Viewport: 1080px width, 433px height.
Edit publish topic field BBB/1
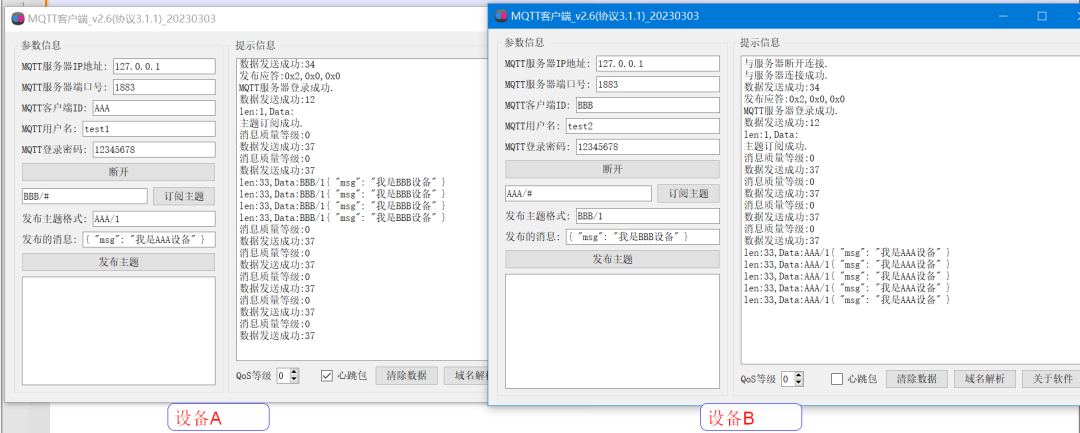pos(647,216)
